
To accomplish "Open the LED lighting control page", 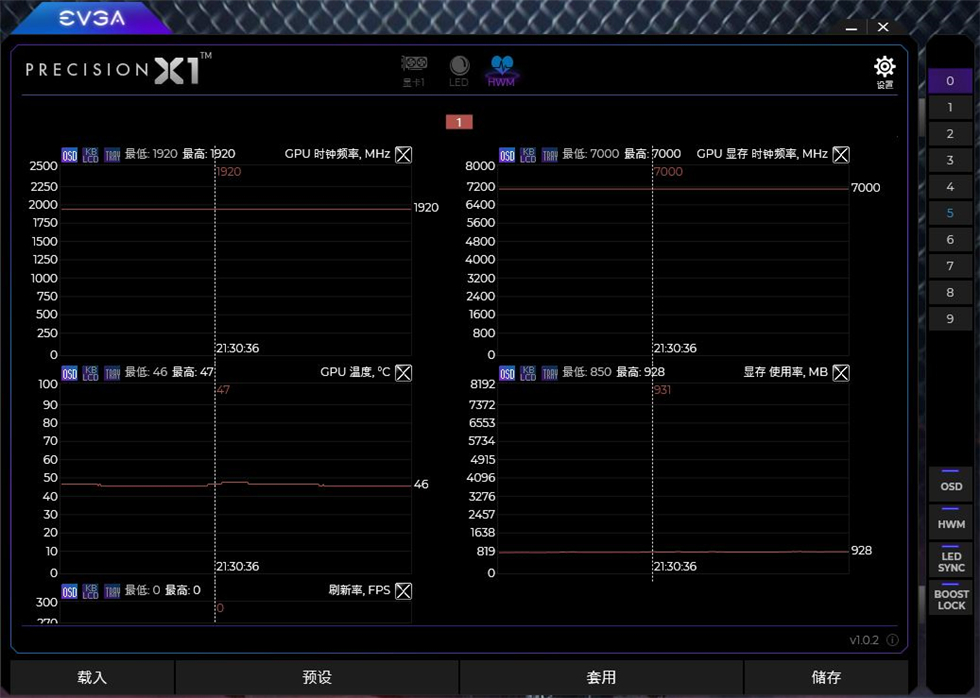I will point(459,68).
